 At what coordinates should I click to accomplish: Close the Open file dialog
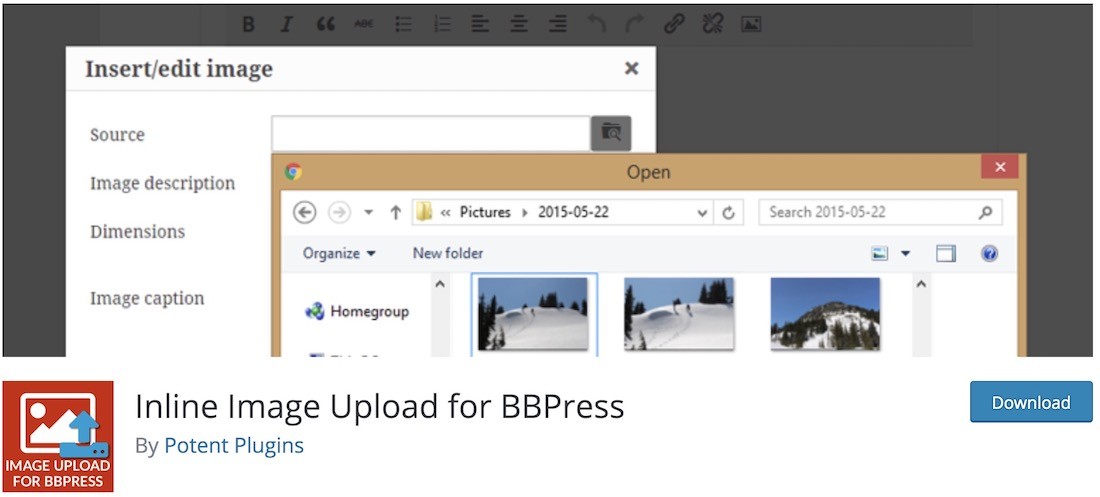tap(1000, 167)
